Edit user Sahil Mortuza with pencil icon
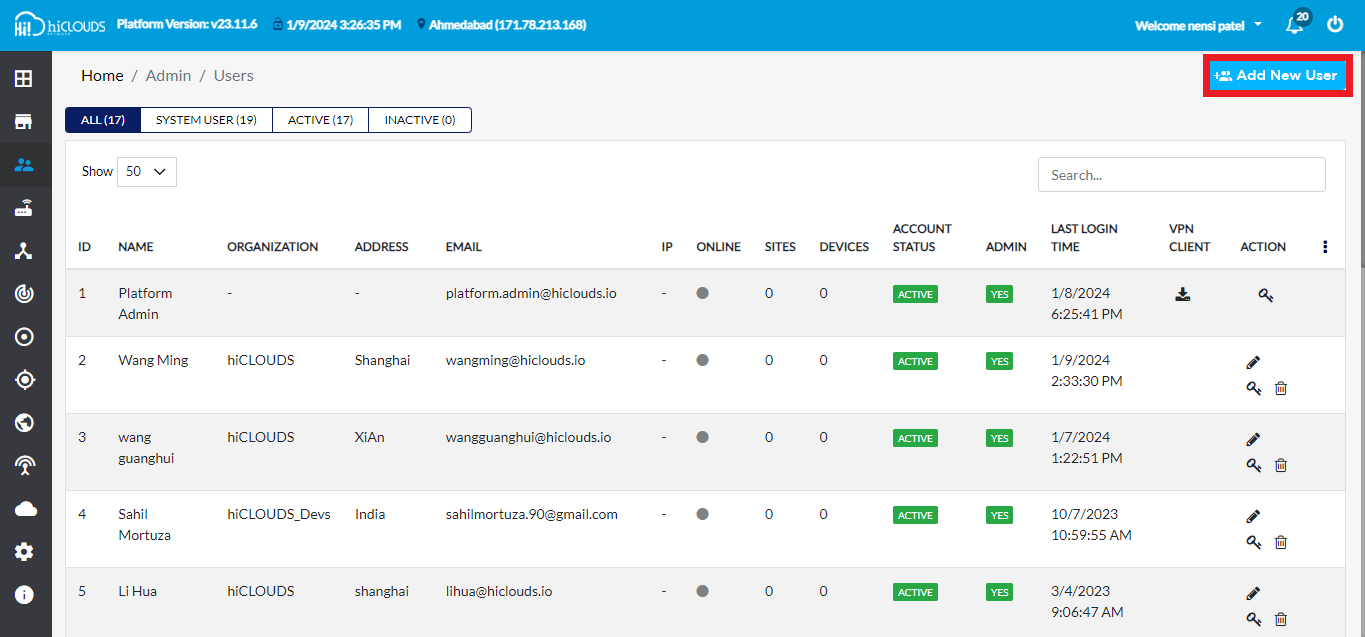This screenshot has width=1365, height=637. [1253, 516]
